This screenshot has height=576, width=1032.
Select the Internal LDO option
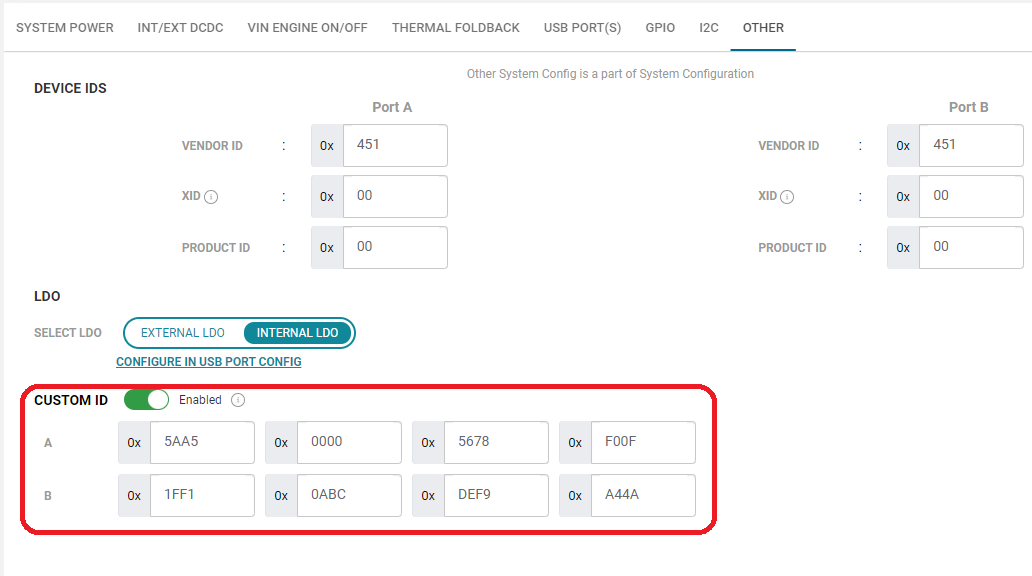[297, 333]
